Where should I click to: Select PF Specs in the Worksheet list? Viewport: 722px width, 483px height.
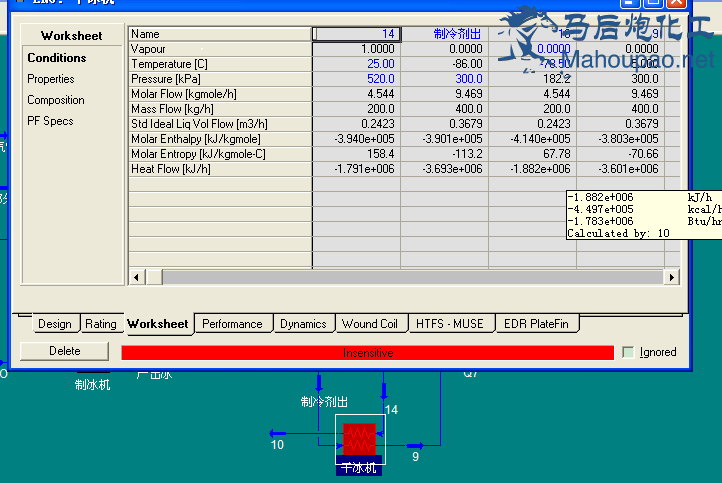(50, 121)
